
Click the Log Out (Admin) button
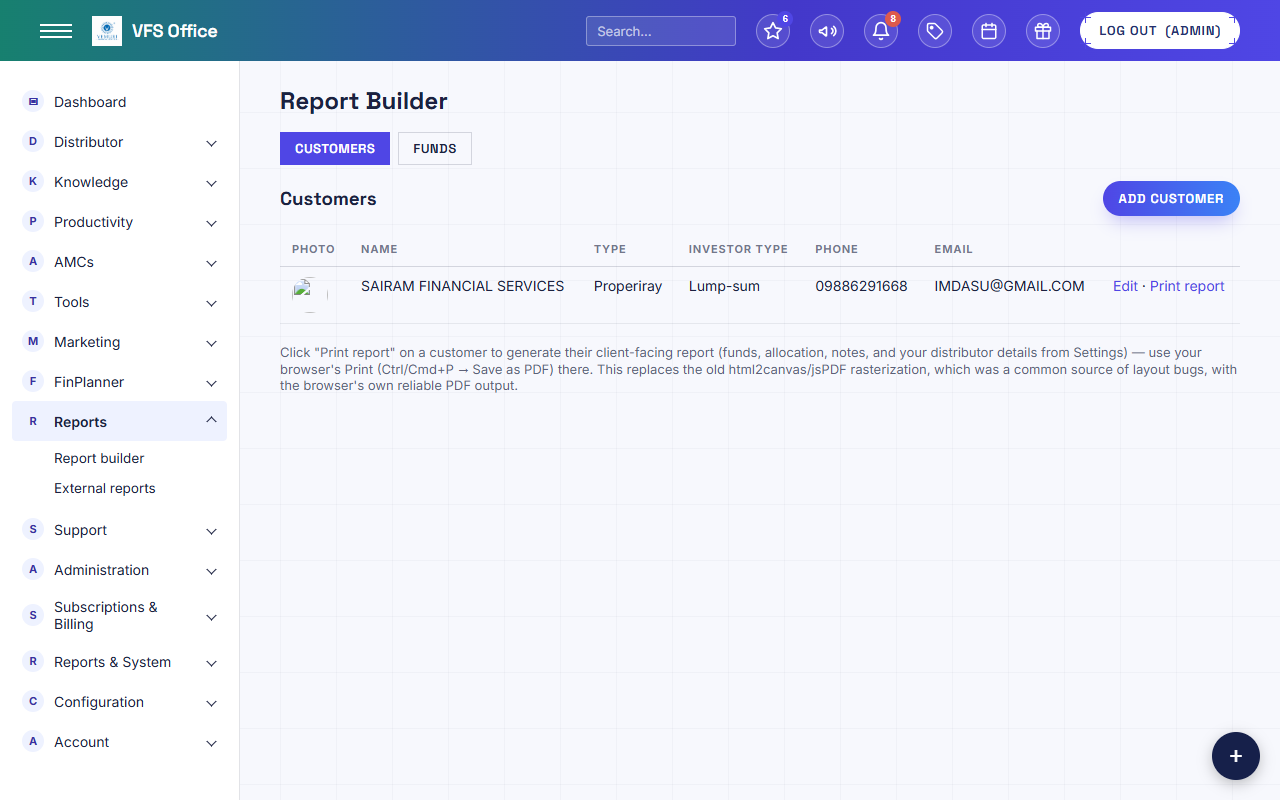click(x=1160, y=31)
